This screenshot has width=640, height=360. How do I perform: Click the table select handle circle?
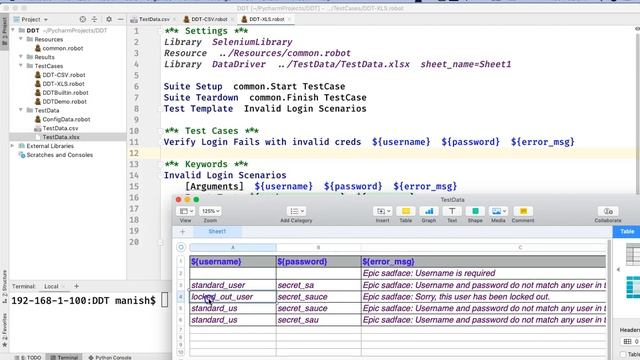[x=181, y=247]
